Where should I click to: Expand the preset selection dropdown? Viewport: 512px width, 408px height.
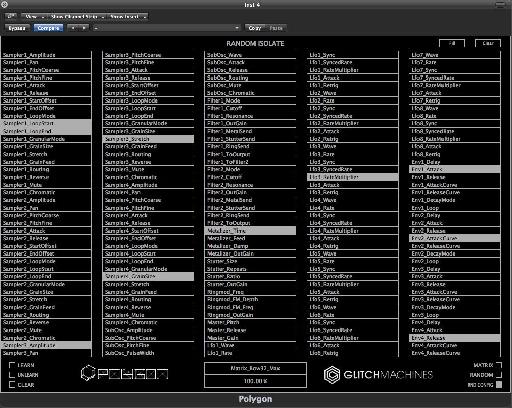[166, 28]
